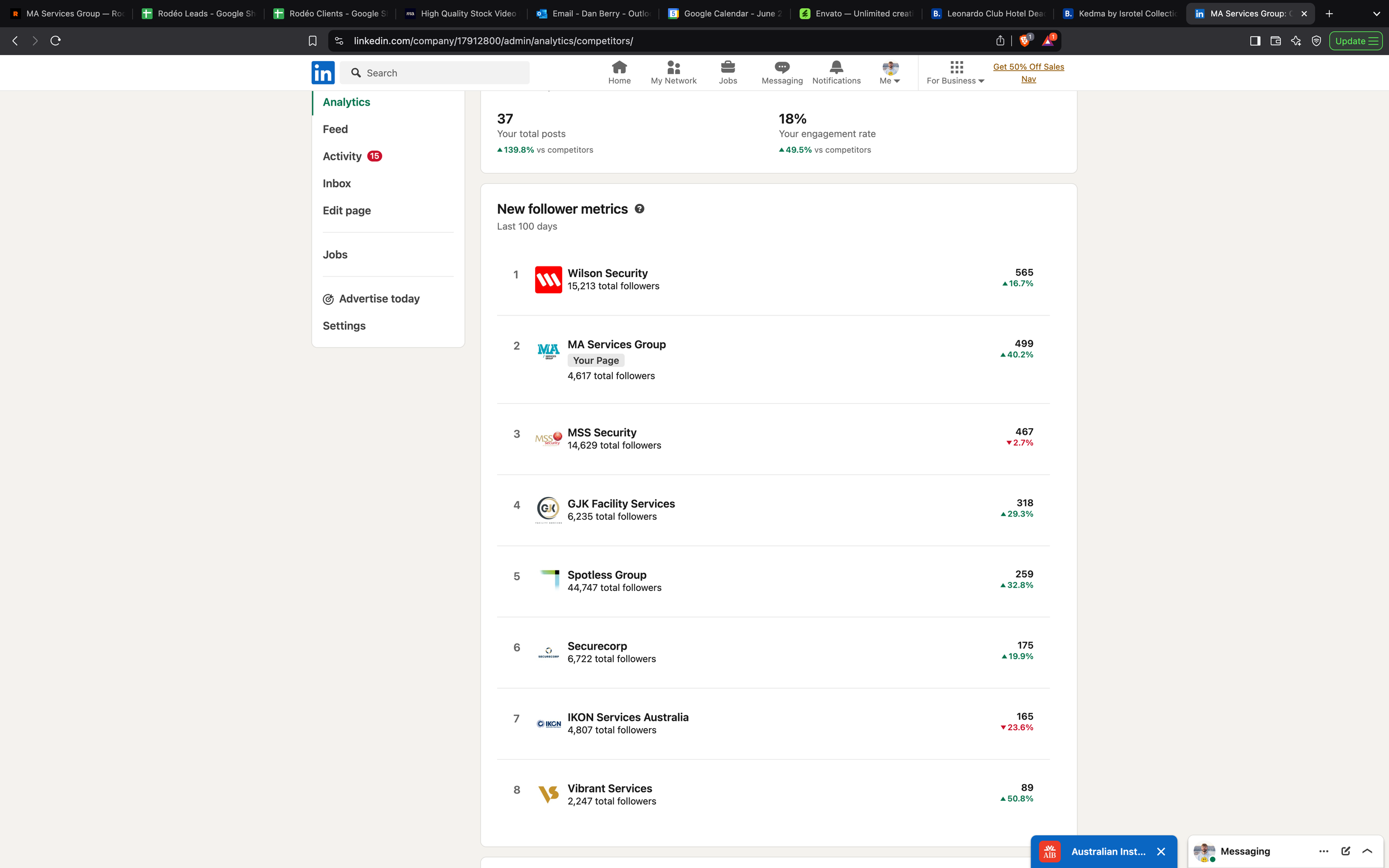The image size is (1389, 868).
Task: Click help icon beside New follower metrics
Action: [x=639, y=209]
